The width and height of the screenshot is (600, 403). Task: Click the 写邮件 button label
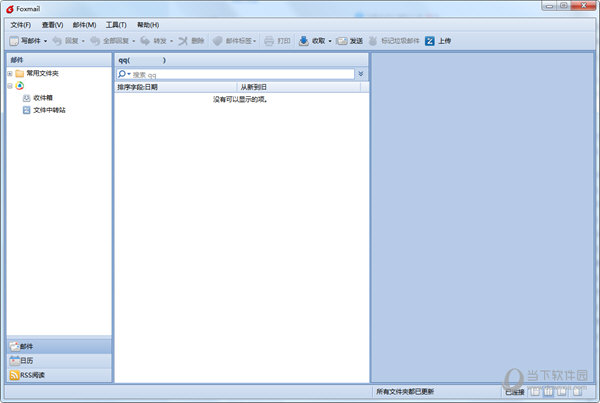coord(31,41)
